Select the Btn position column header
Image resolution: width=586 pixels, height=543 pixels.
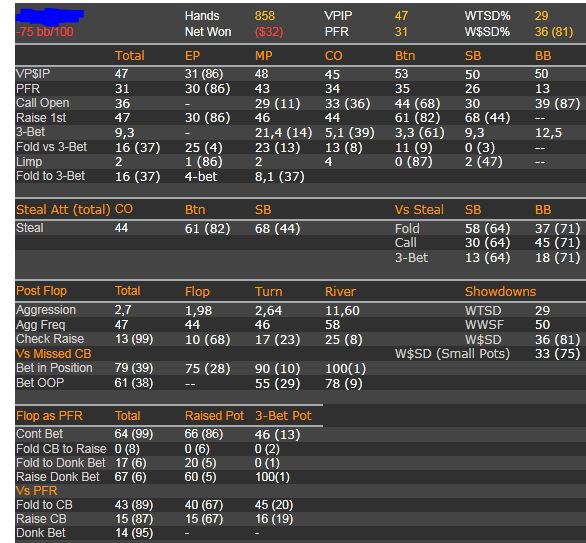pyautogui.click(x=405, y=56)
